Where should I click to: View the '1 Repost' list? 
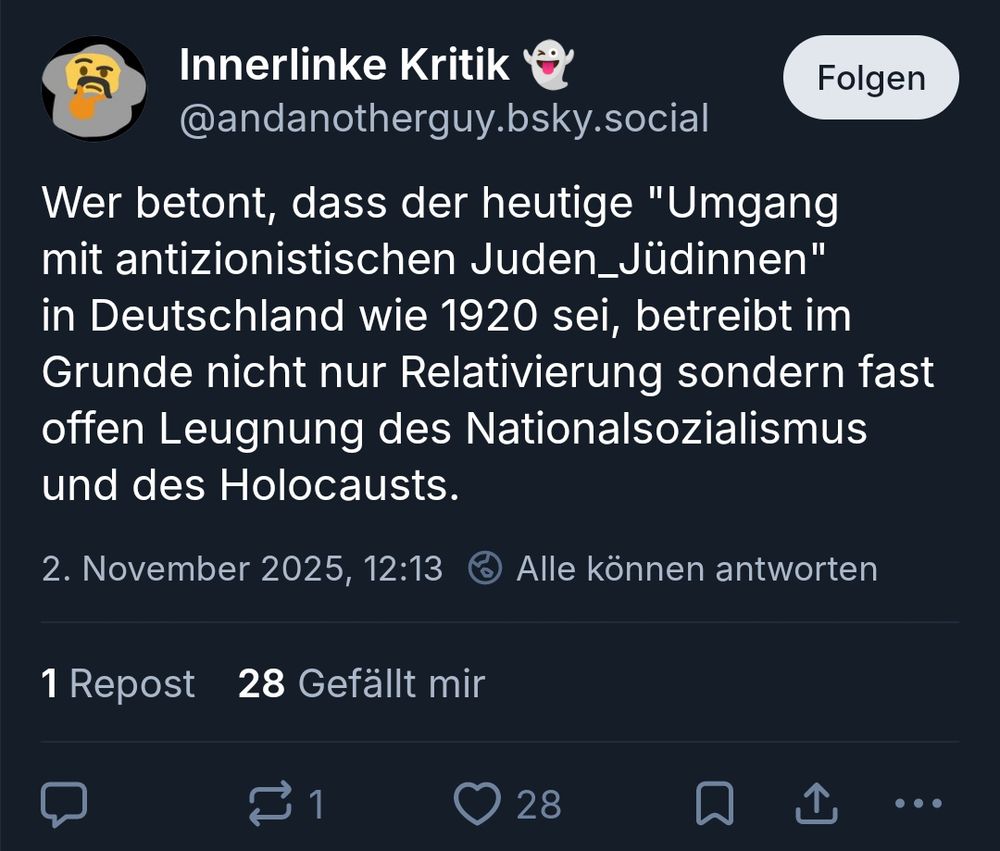[117, 683]
